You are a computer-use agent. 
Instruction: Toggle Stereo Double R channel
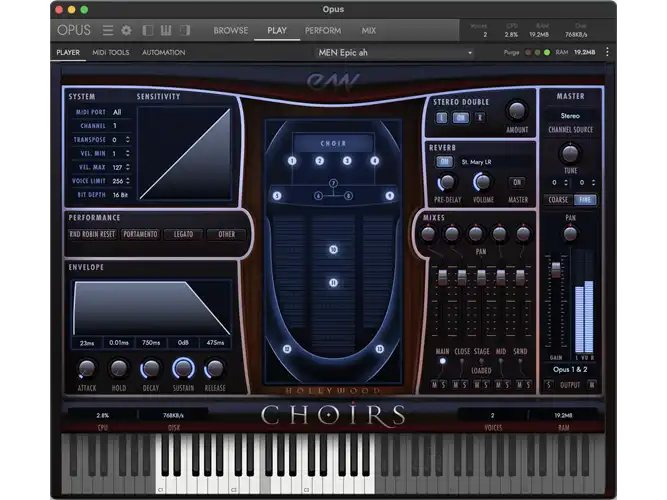point(479,118)
